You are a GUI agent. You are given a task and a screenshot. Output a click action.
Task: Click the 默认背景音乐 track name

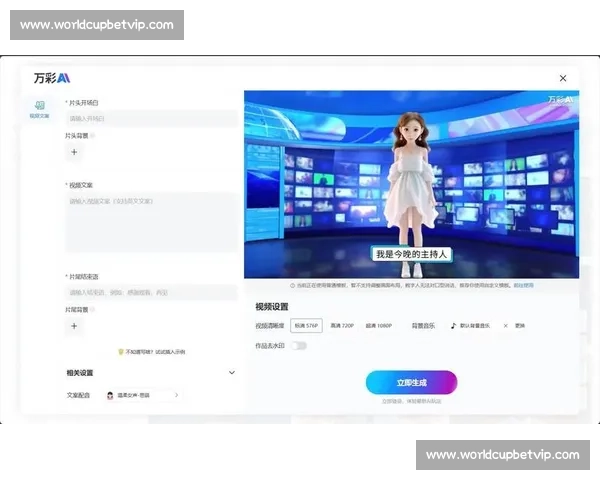tap(474, 326)
